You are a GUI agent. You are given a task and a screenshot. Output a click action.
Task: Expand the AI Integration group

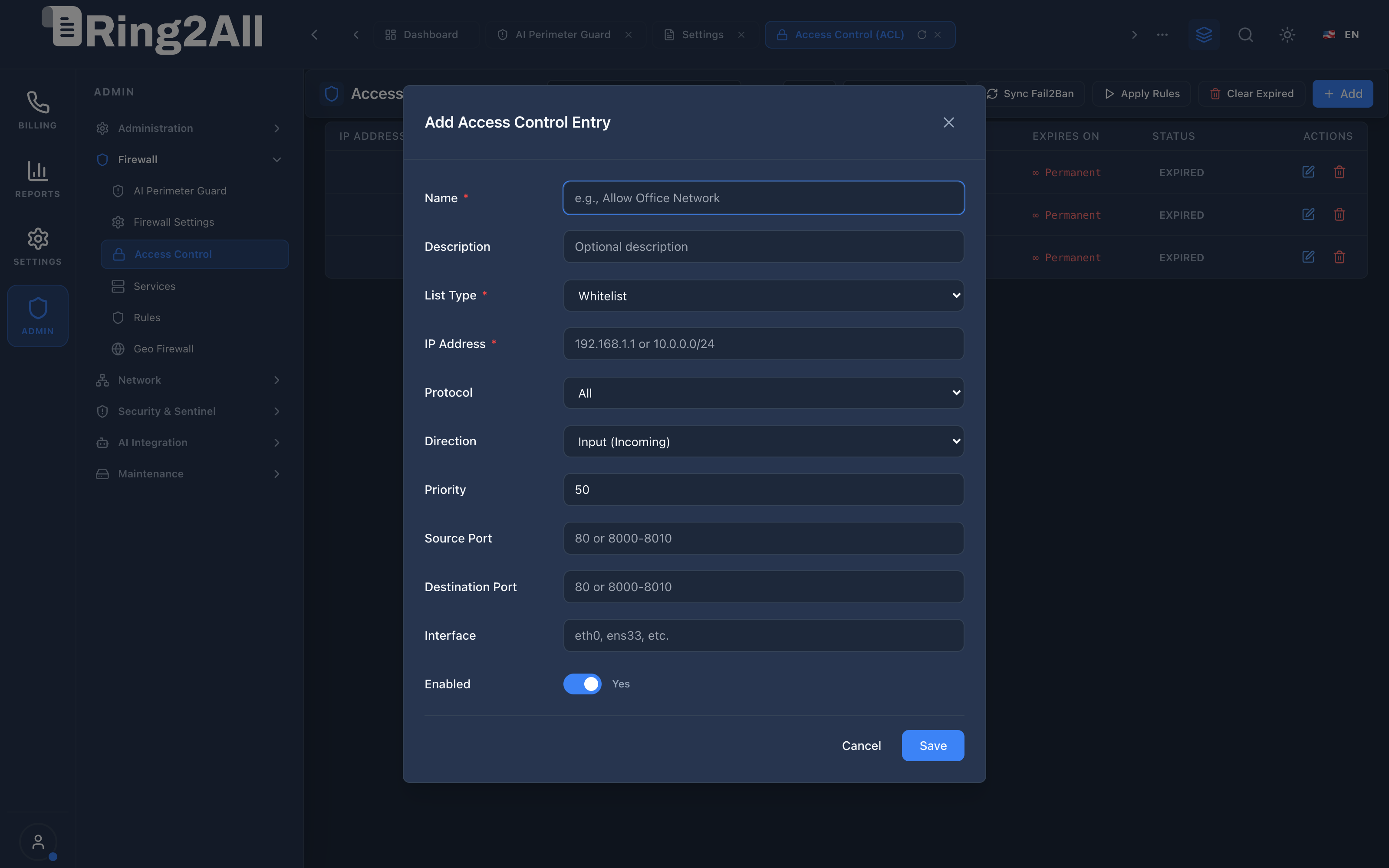189,443
